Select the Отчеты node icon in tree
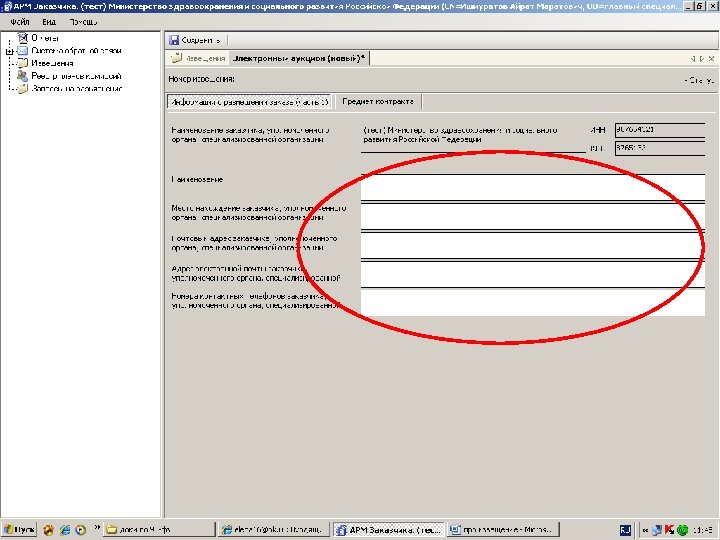This screenshot has width=720, height=540. [22, 38]
